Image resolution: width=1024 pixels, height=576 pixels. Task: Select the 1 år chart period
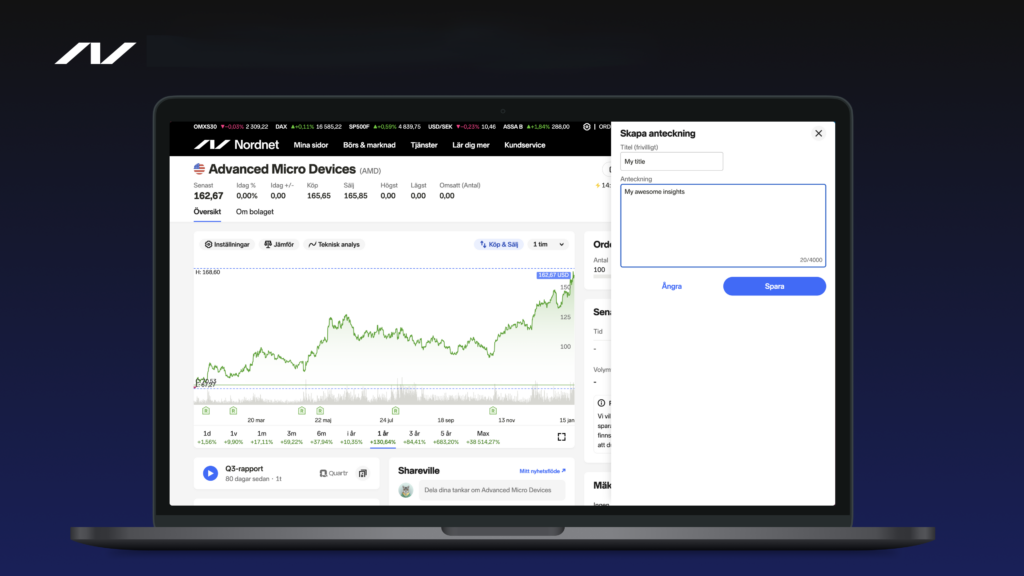383,438
